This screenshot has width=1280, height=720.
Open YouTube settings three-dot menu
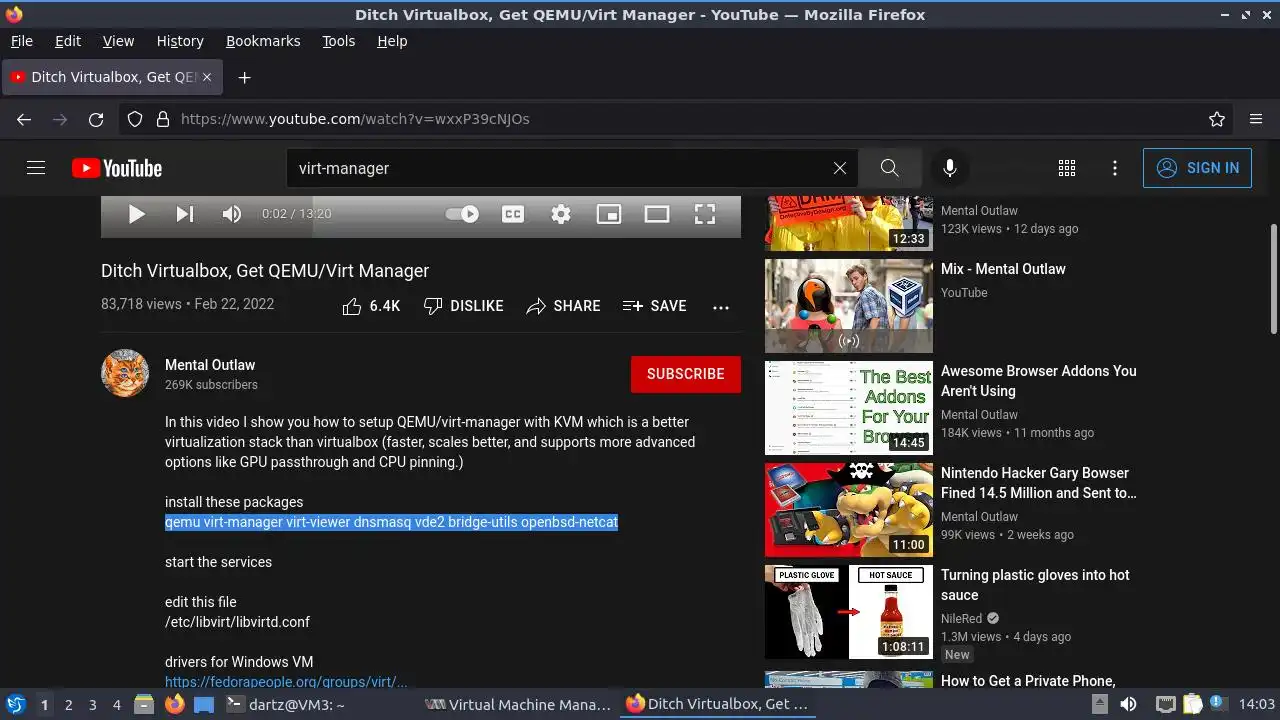click(1115, 168)
